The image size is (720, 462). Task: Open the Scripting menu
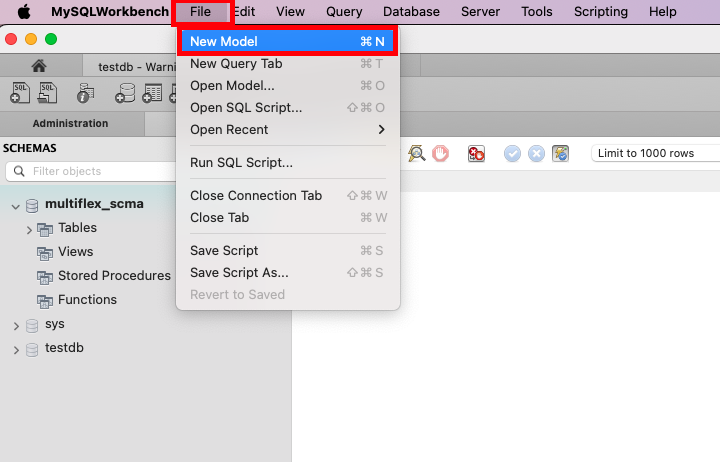coord(601,11)
